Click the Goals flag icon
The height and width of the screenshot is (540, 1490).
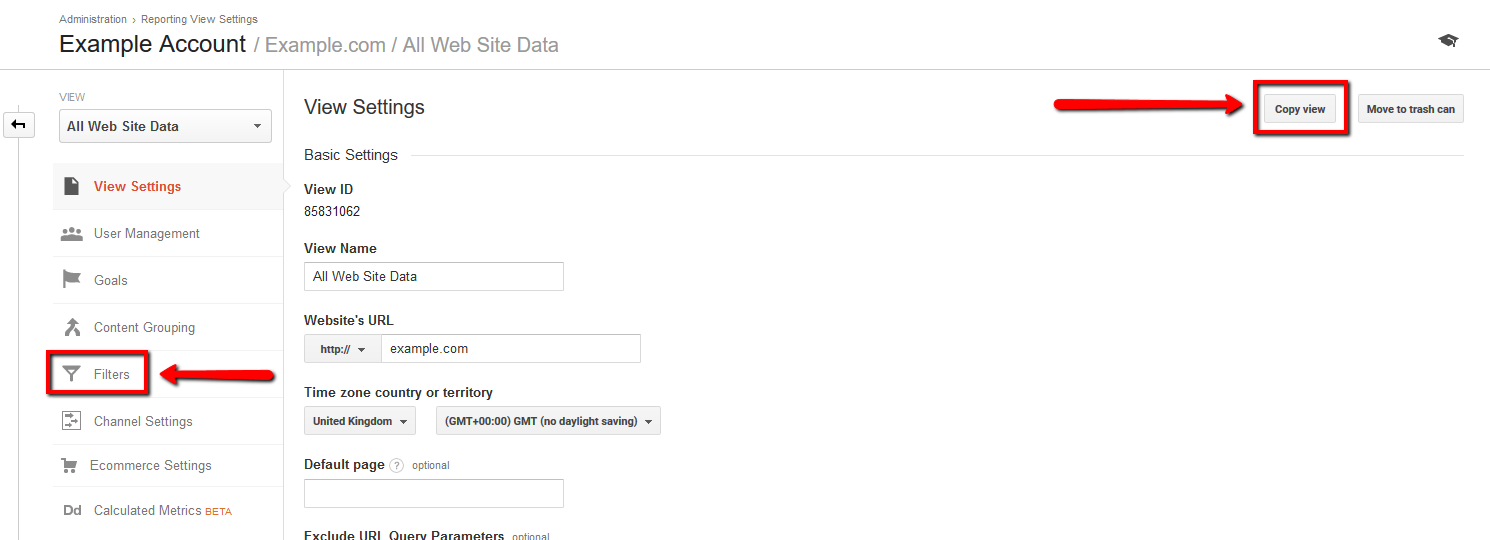coord(71,280)
